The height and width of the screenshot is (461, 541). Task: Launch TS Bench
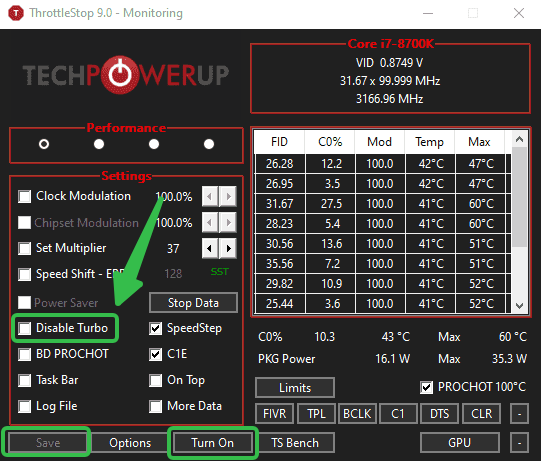pos(295,442)
